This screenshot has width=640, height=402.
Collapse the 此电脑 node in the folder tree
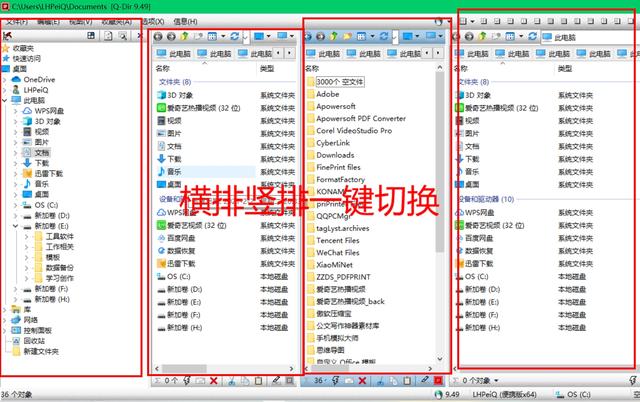tap(5, 100)
